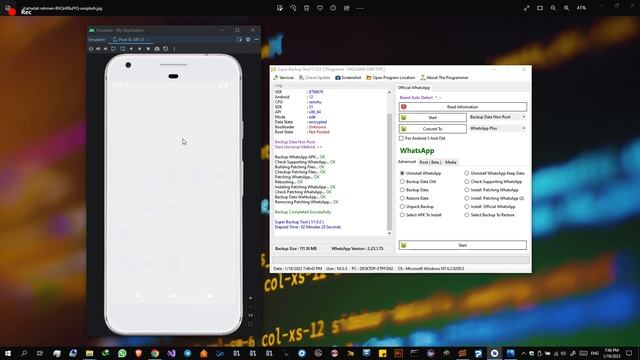The width and height of the screenshot is (640, 360).
Task: Select the Pixel XL API 31 tab
Action: [131, 40]
